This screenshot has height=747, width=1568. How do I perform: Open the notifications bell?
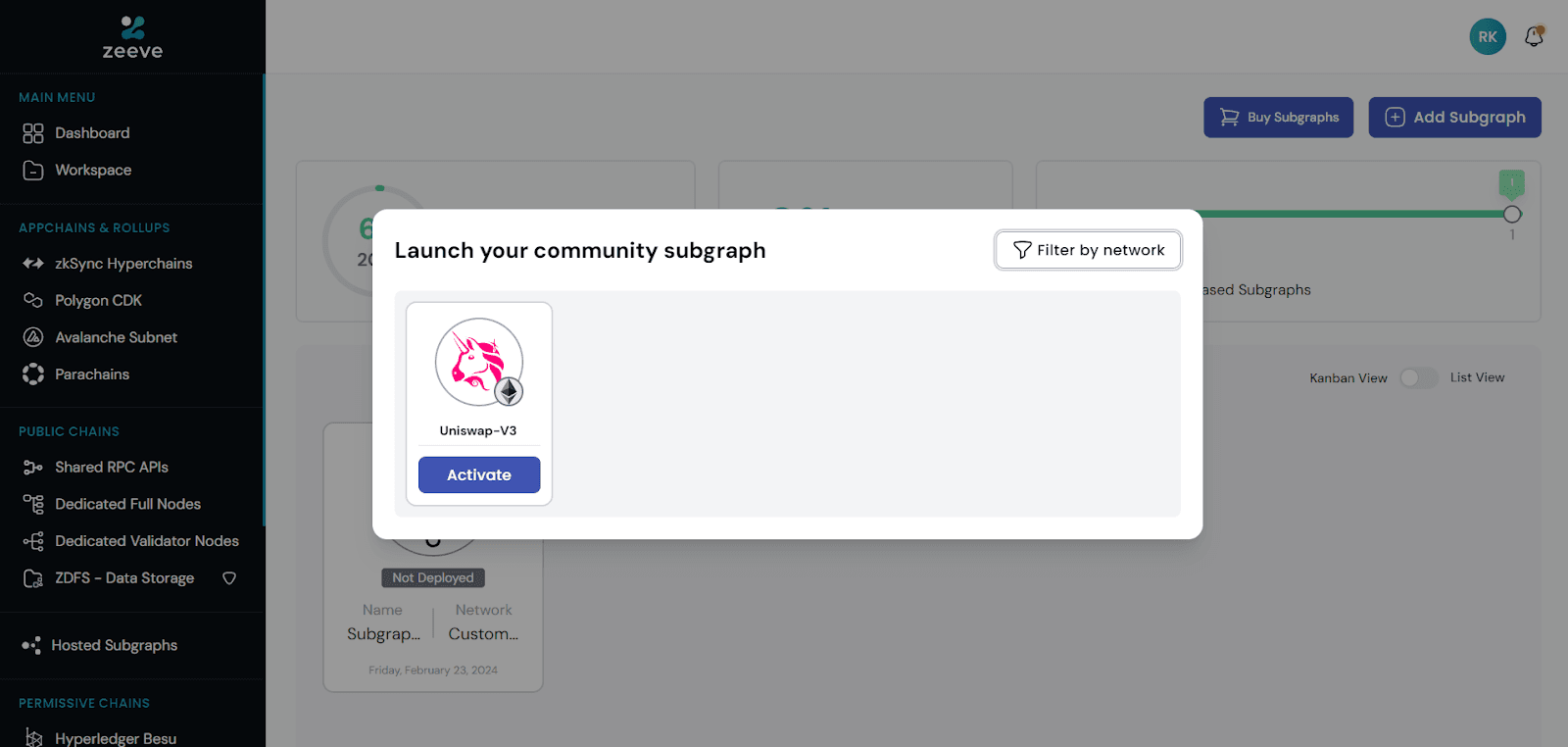pos(1535,36)
